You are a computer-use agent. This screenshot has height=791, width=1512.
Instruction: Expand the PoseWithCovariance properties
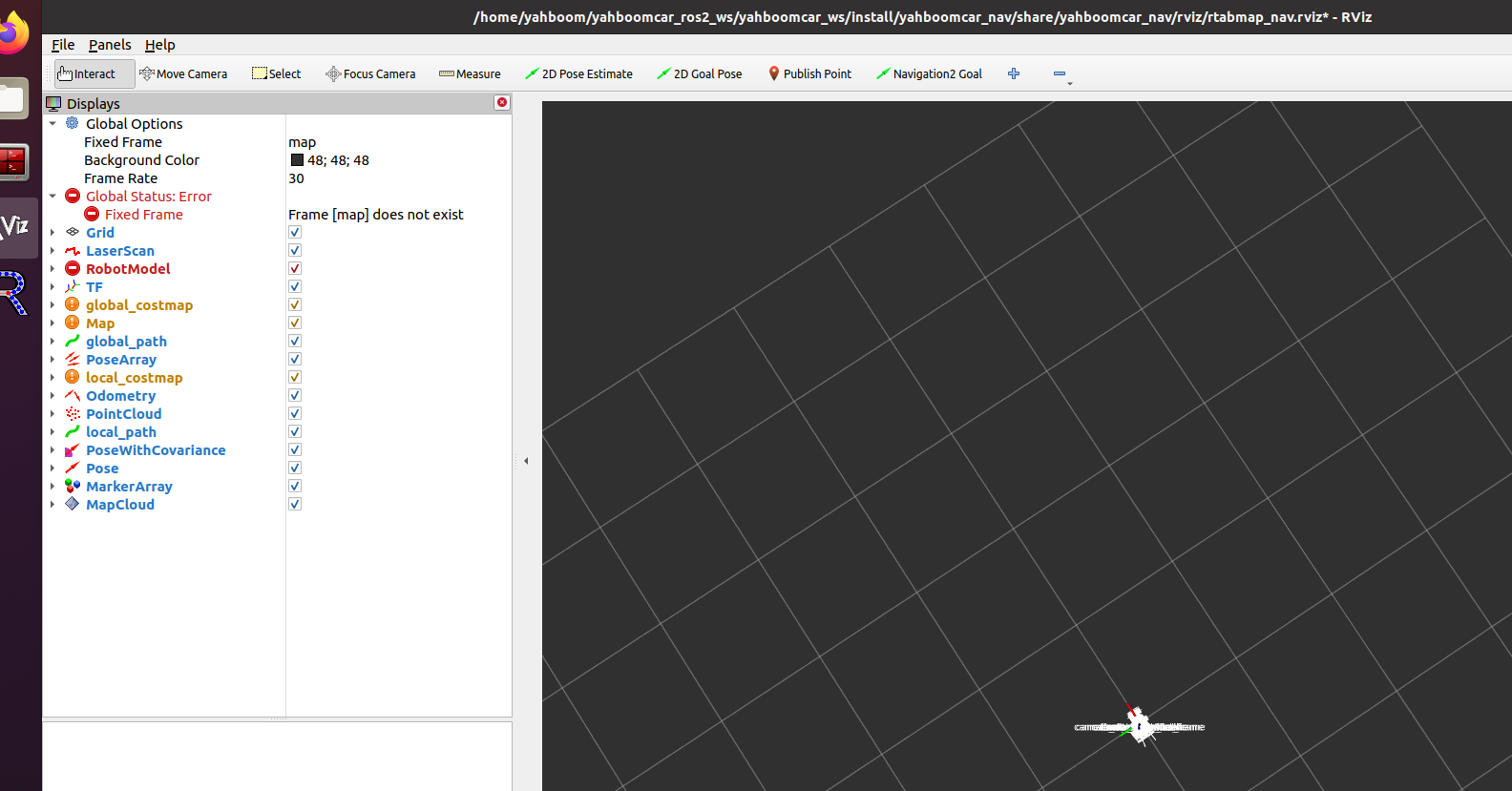52,449
